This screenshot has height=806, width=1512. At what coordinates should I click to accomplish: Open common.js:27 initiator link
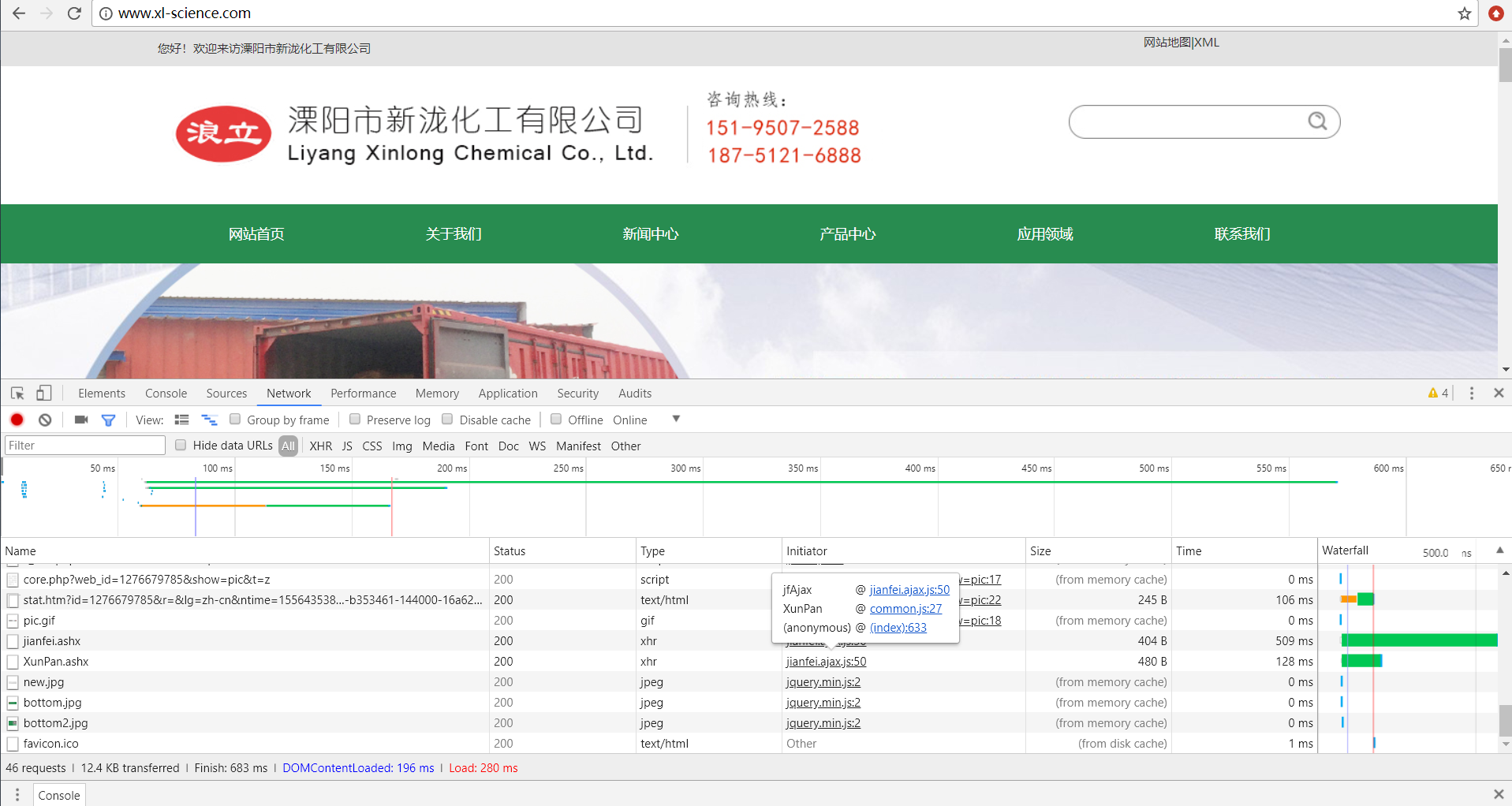(x=905, y=609)
